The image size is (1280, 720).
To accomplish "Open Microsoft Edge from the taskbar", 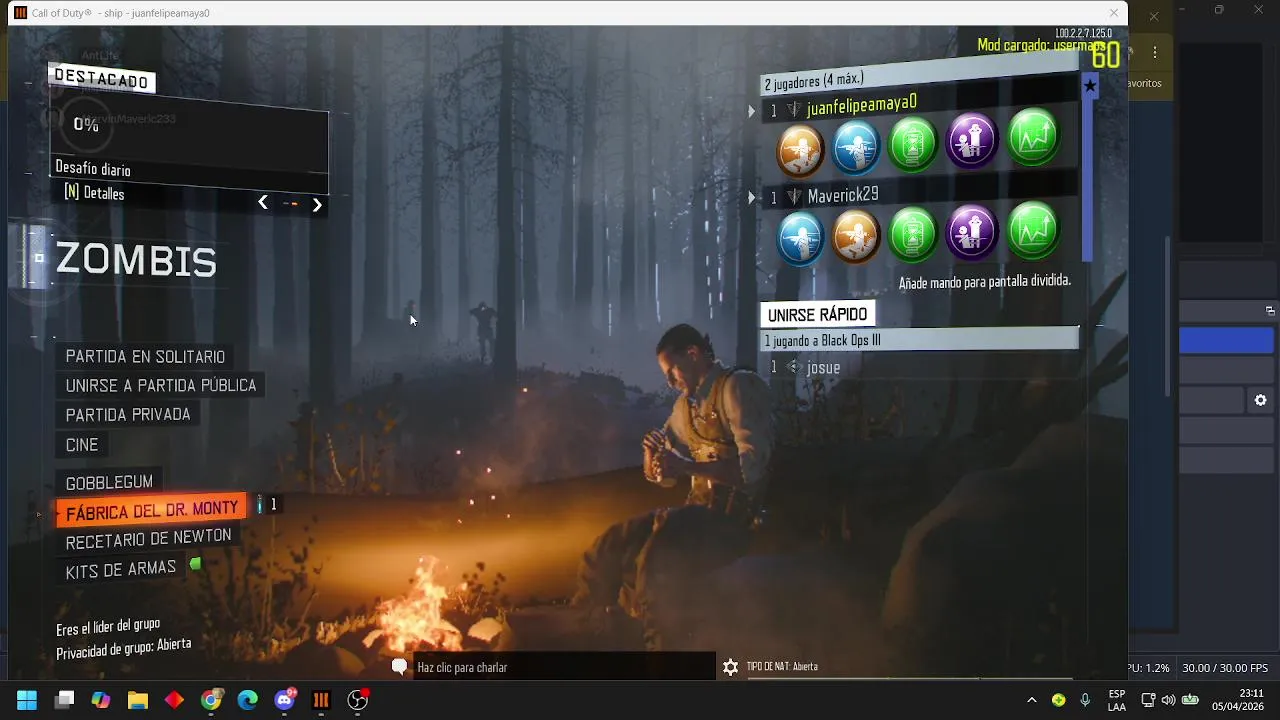I will [248, 700].
